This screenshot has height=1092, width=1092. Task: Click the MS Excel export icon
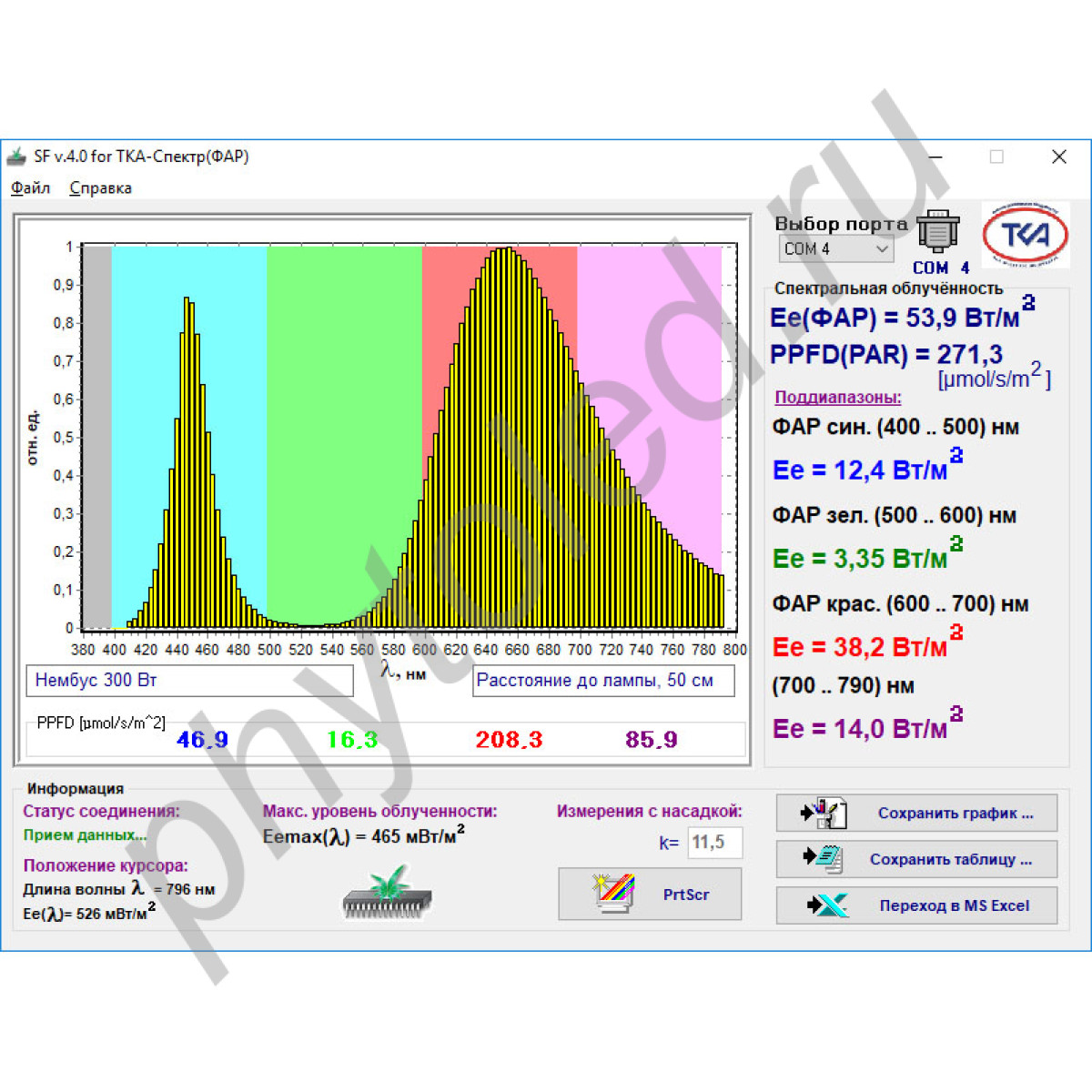(x=826, y=905)
